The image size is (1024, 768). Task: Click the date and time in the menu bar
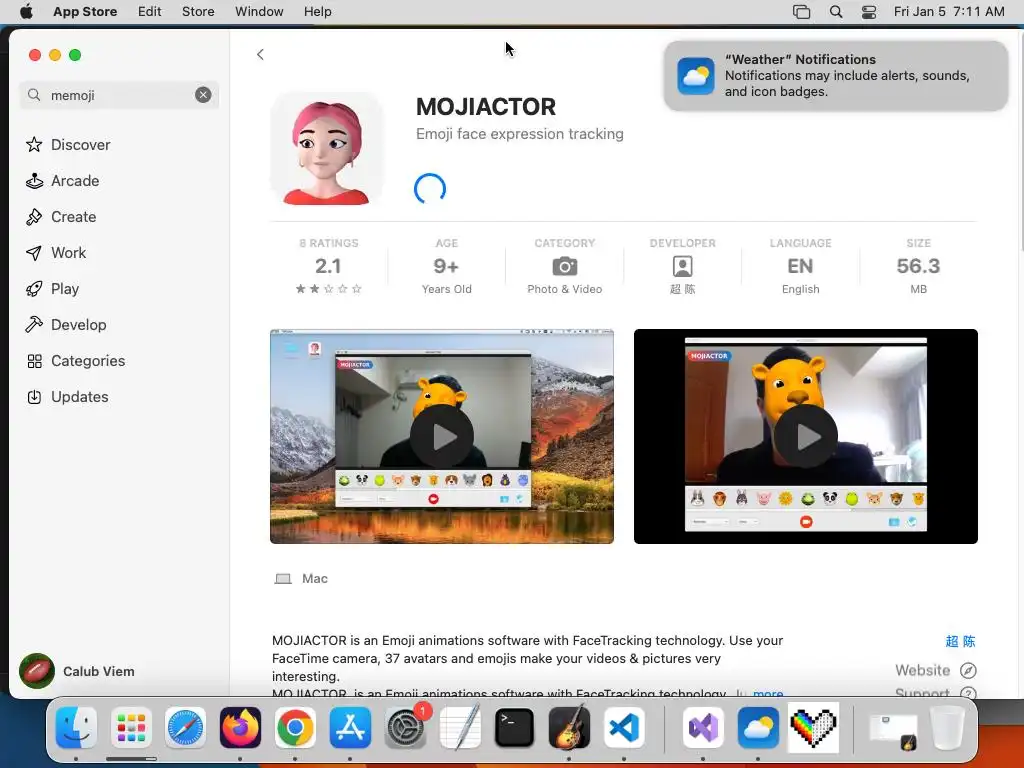(x=949, y=12)
